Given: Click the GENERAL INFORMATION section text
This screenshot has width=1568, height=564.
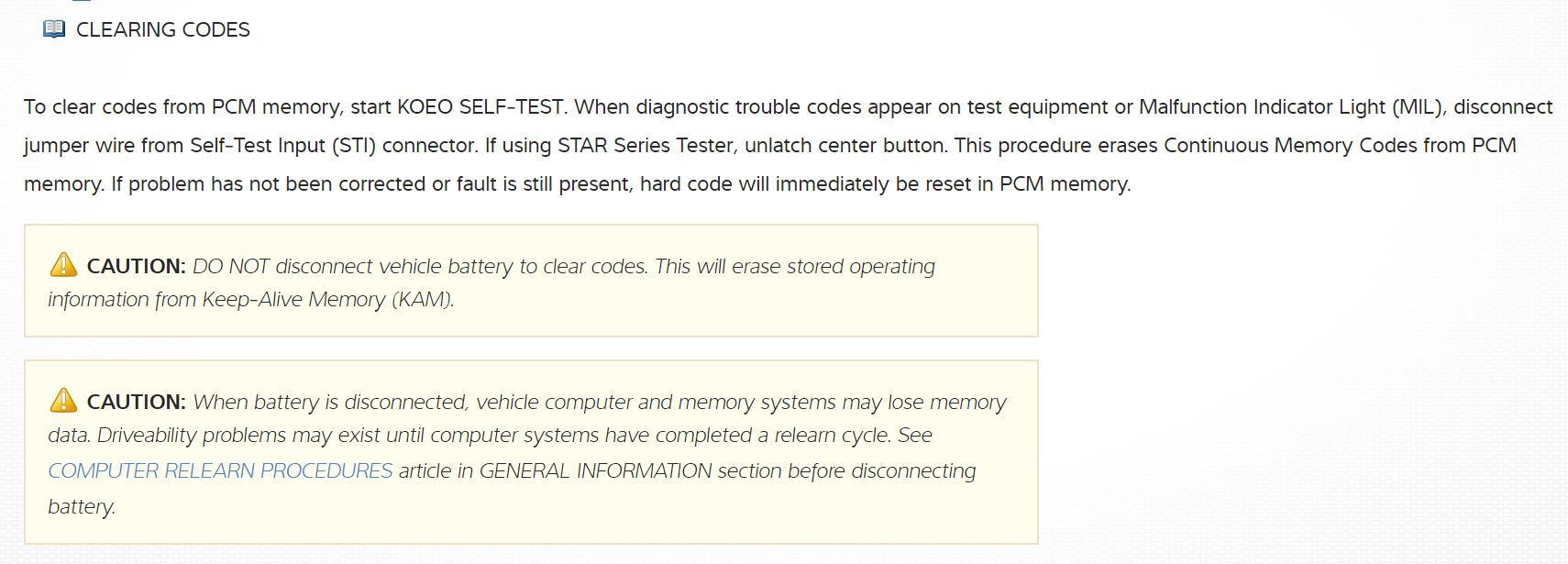Looking at the screenshot, I should point(595,471).
